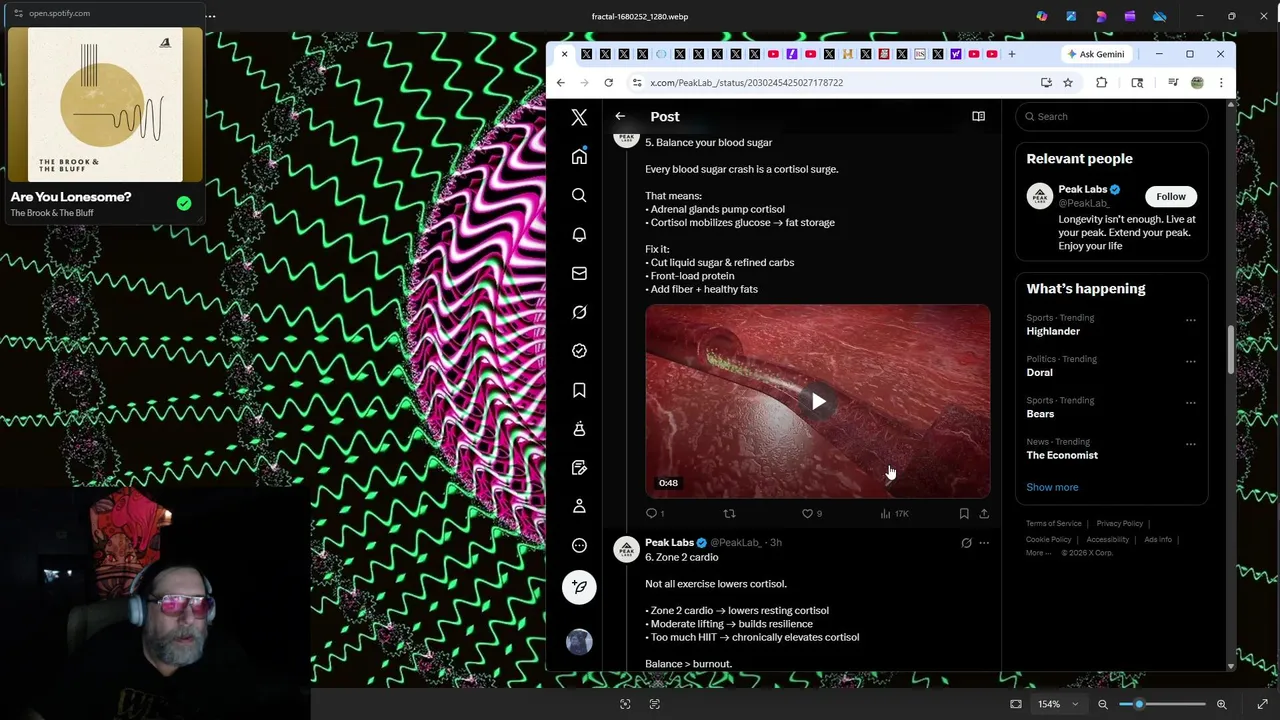Open Cookie Policy link
1280x720 pixels.
click(1048, 540)
